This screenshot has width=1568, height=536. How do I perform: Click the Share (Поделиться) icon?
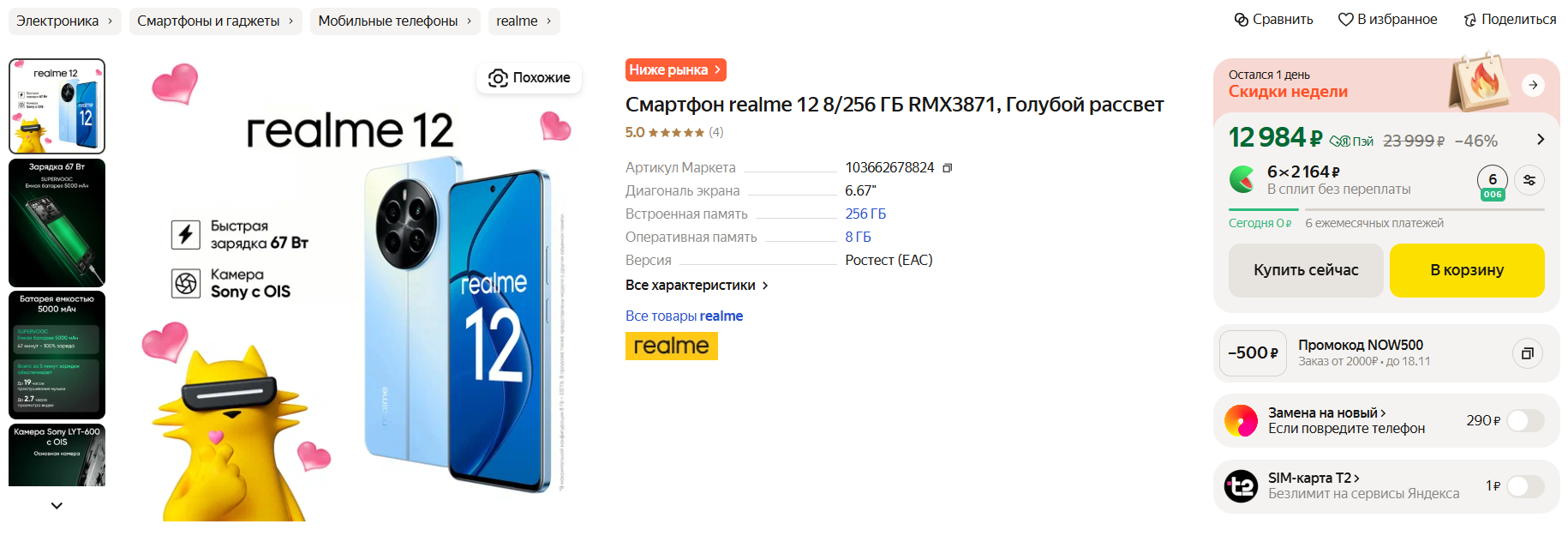point(1470,20)
